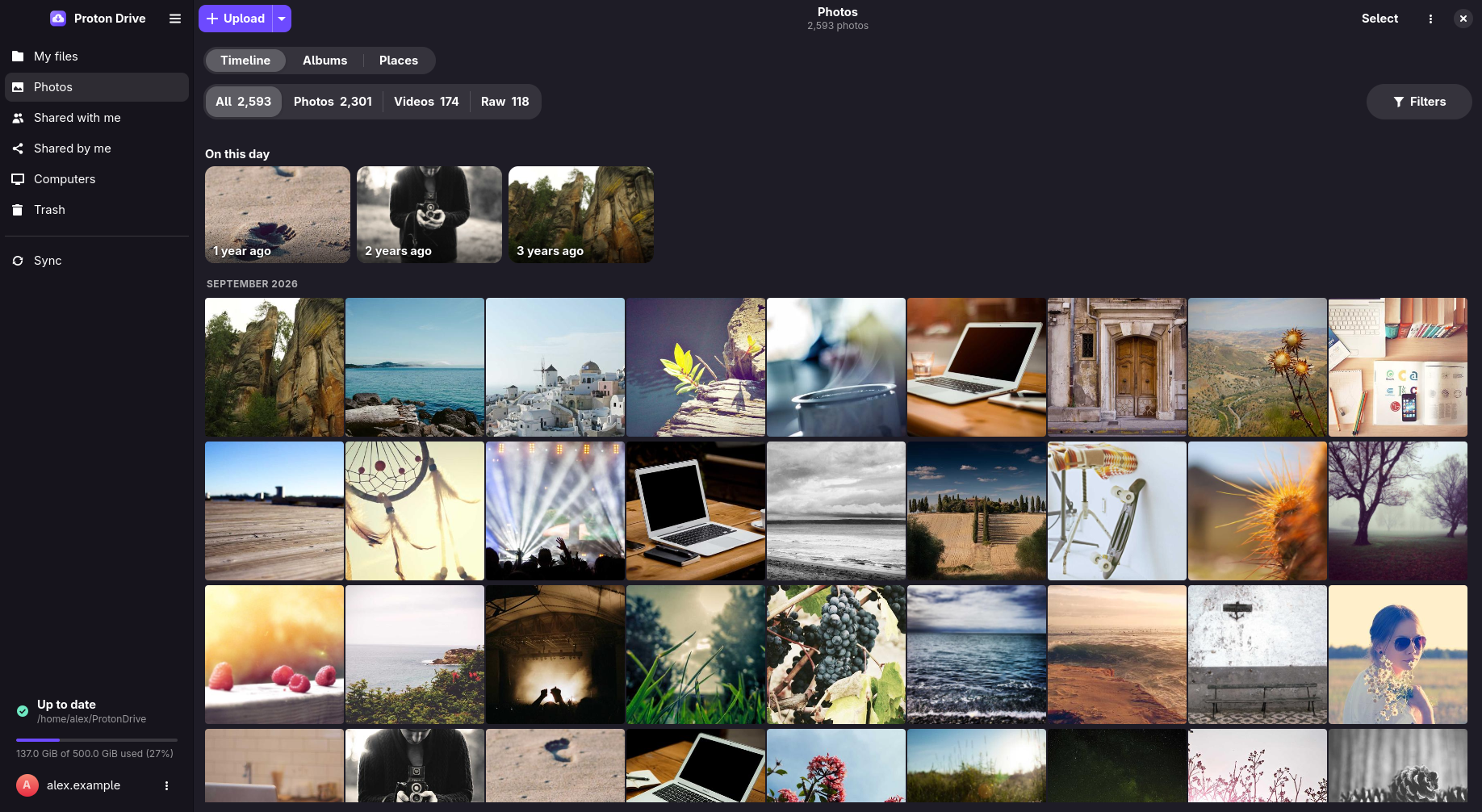The width and height of the screenshot is (1482, 812).
Task: Open Shared by me section
Action: point(97,149)
